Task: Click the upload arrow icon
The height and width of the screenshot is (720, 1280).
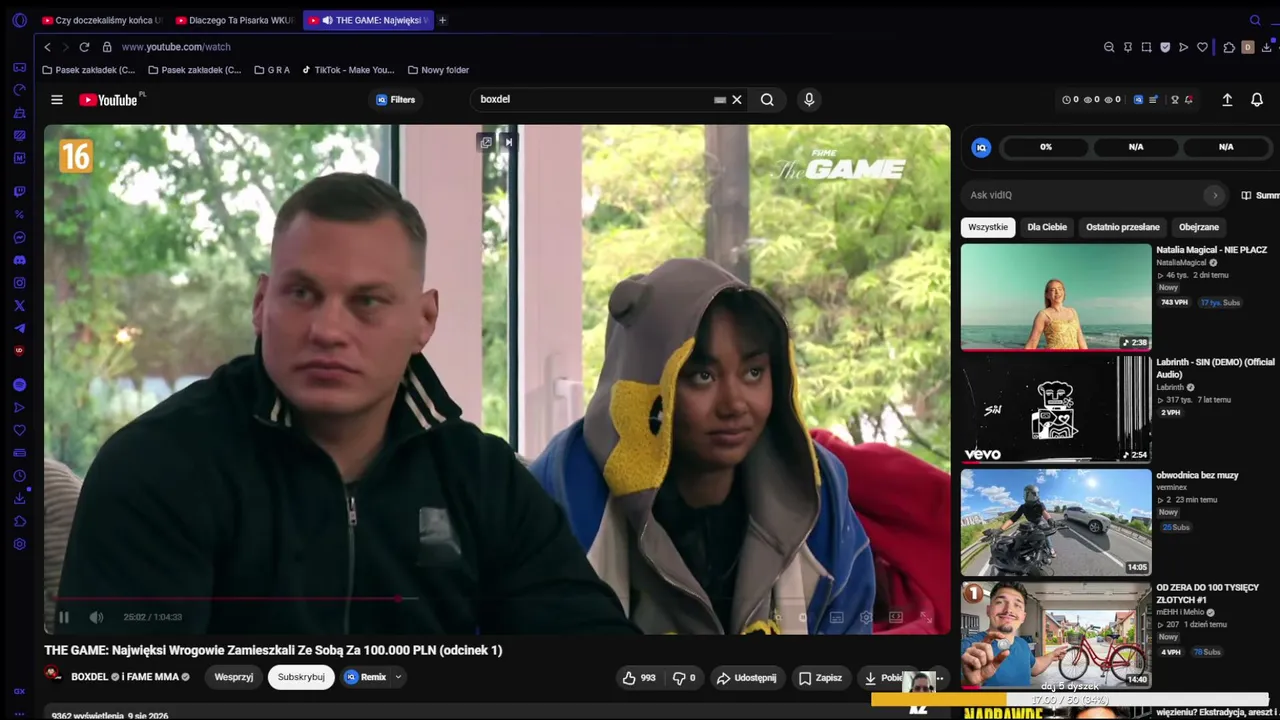Action: pos(1227,100)
